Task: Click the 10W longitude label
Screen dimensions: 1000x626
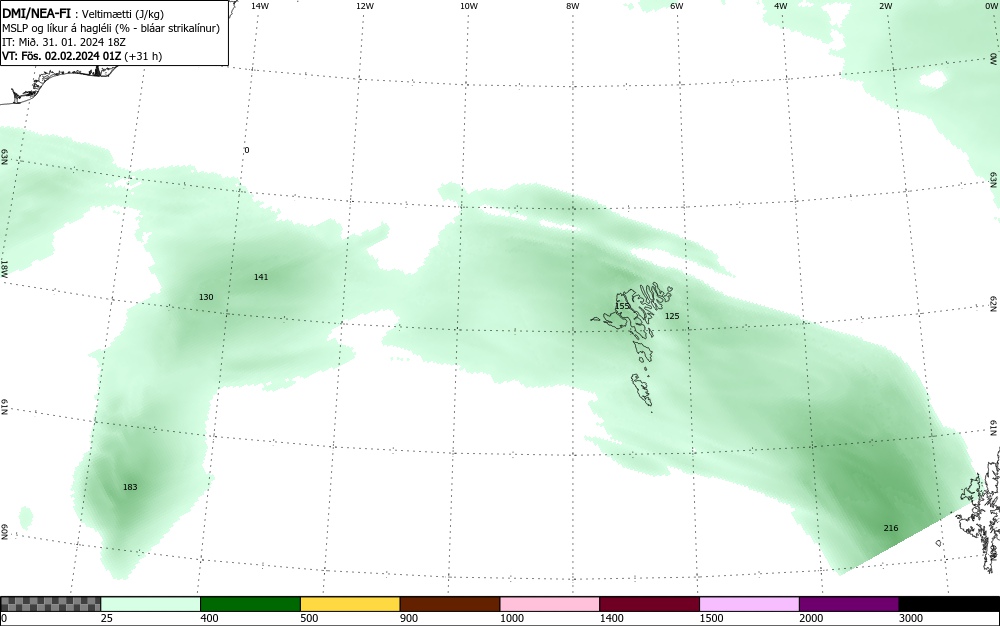Action: 469,6
